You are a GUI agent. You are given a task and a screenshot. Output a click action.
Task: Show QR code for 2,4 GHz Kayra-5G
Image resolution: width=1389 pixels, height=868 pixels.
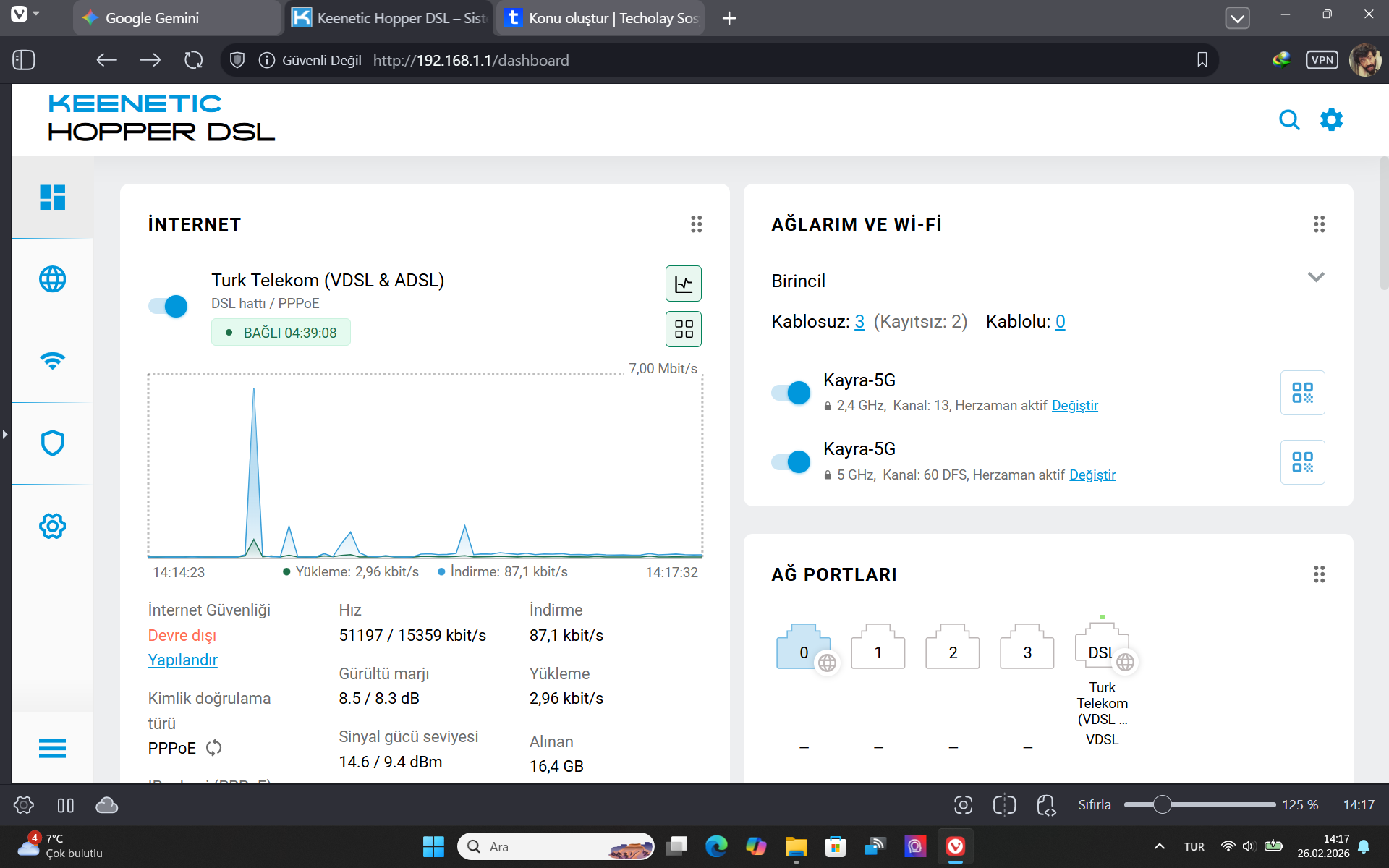(1302, 393)
